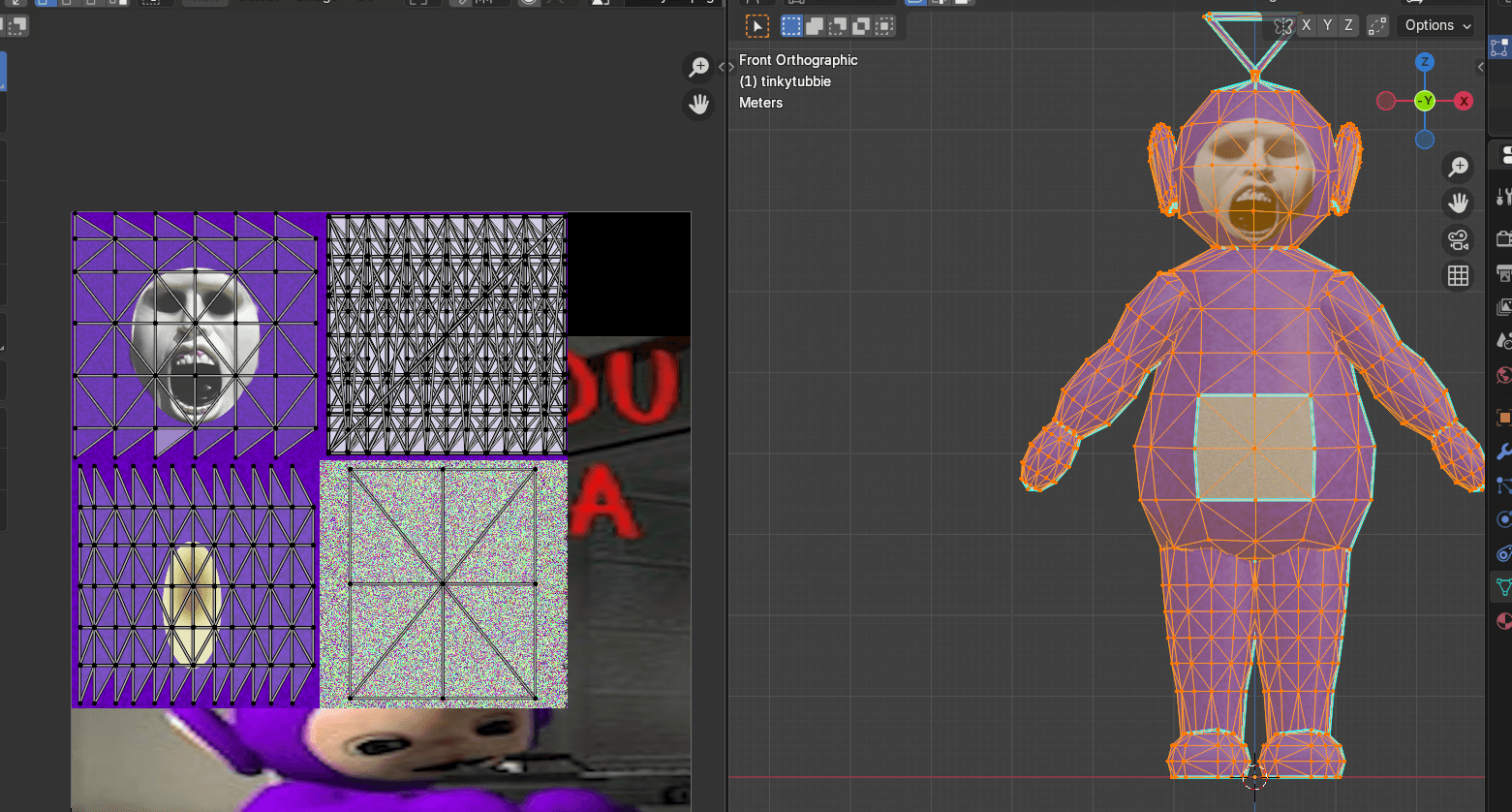Toggle auto merge vertices icon
The height and width of the screenshot is (812, 1512).
click(x=1377, y=26)
